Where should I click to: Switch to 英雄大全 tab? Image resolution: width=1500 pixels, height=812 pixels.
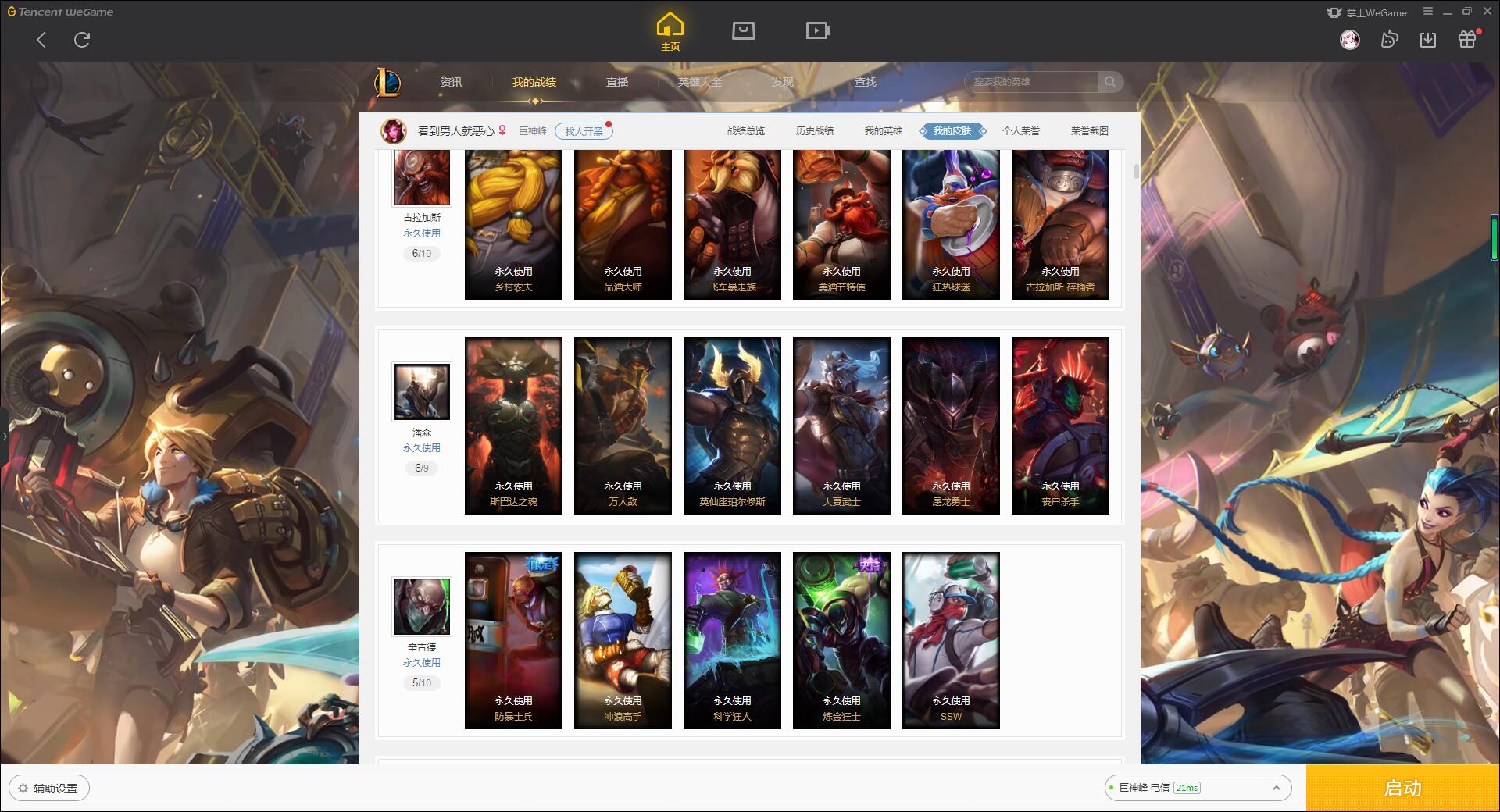(x=700, y=82)
